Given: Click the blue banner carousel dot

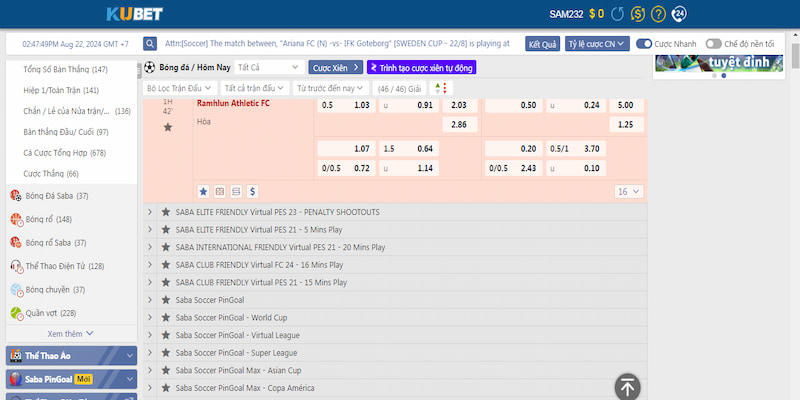Looking at the screenshot, I should coord(723,76).
